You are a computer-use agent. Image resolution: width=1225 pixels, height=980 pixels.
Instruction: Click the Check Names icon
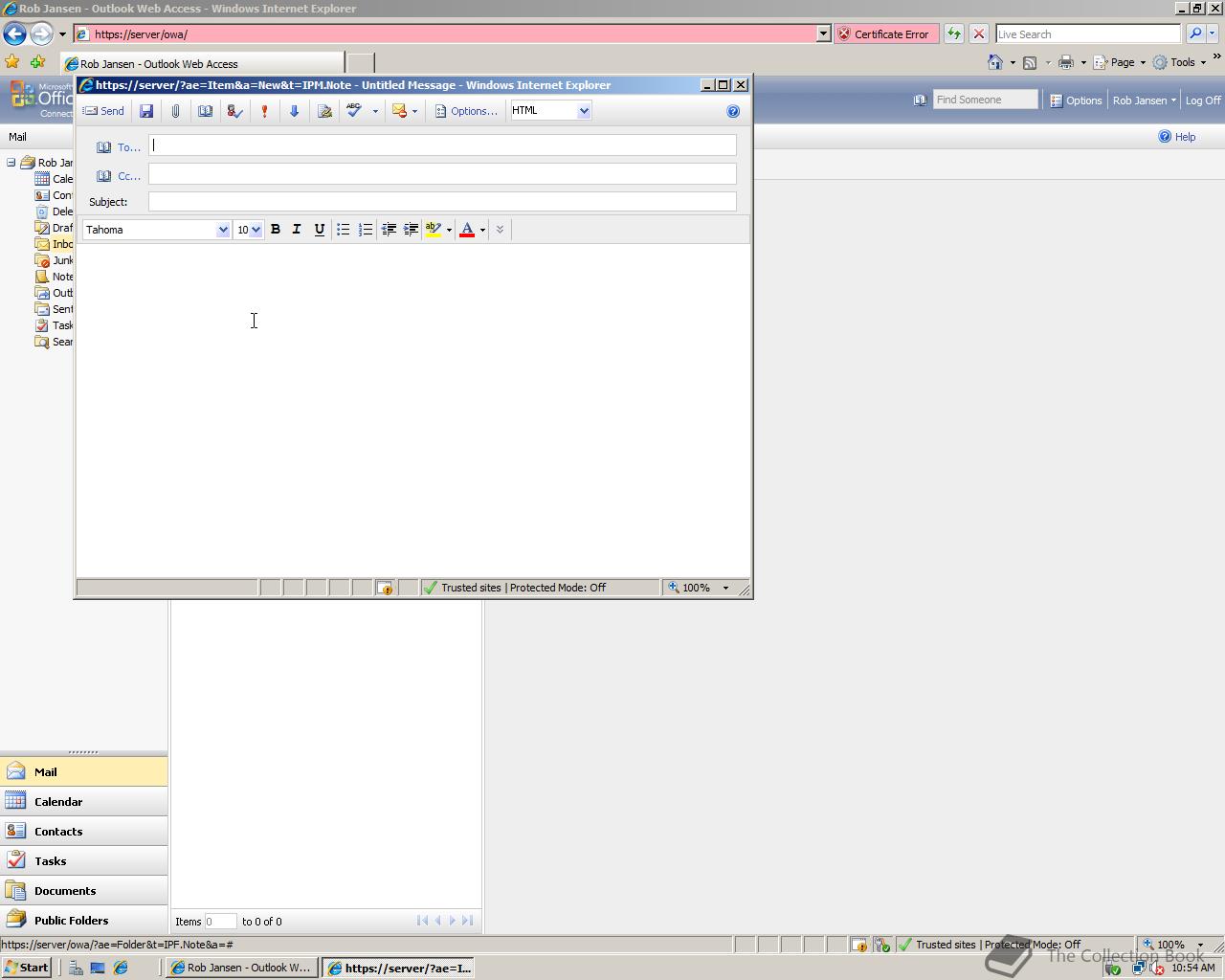pyautogui.click(x=234, y=111)
